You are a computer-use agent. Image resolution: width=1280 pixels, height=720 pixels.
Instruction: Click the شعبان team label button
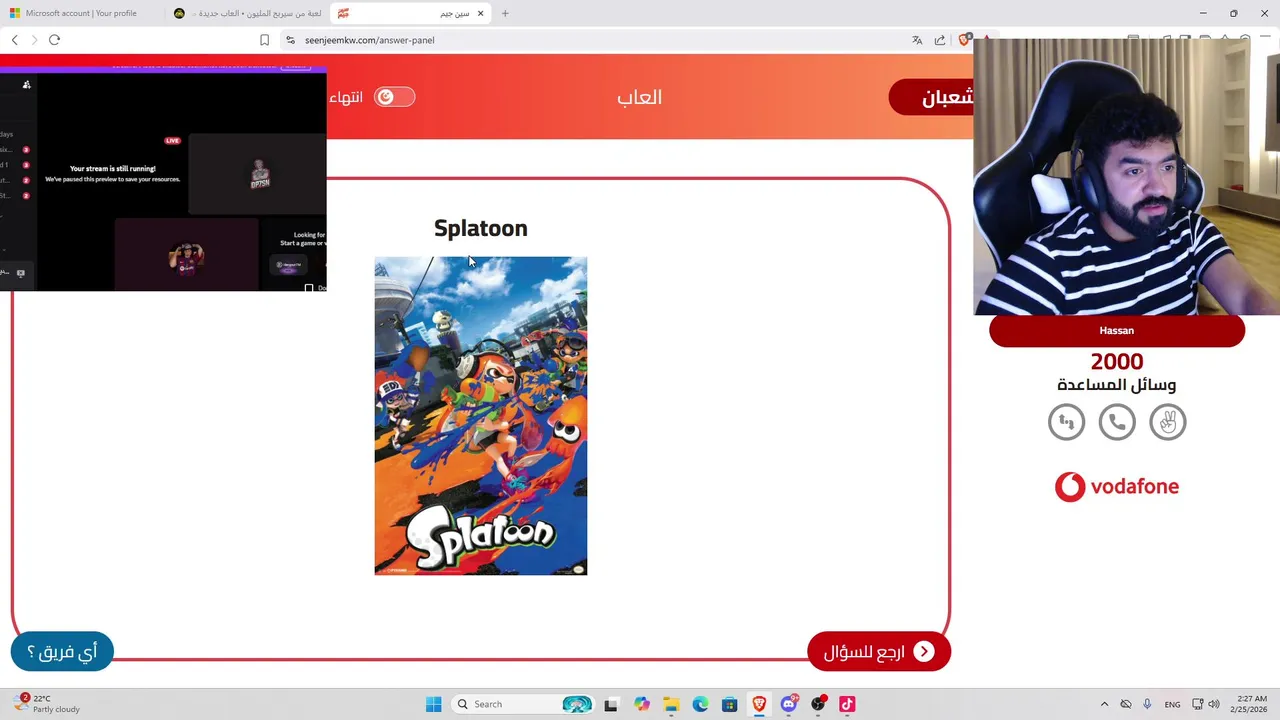click(x=932, y=97)
